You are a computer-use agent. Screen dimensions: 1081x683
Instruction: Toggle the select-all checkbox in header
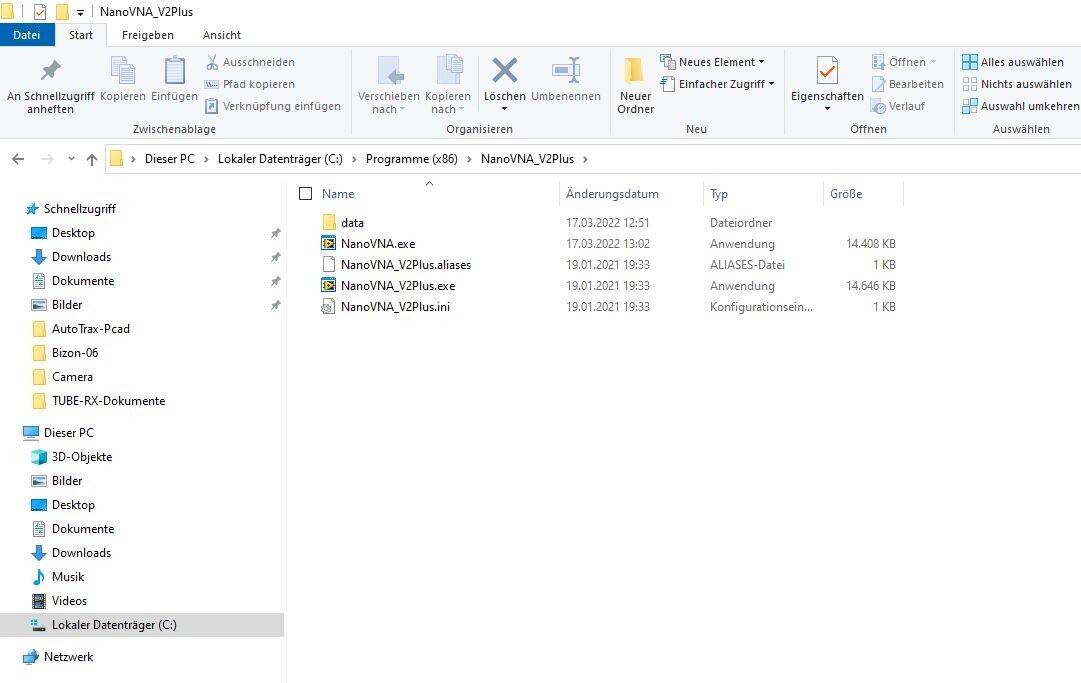tap(305, 194)
